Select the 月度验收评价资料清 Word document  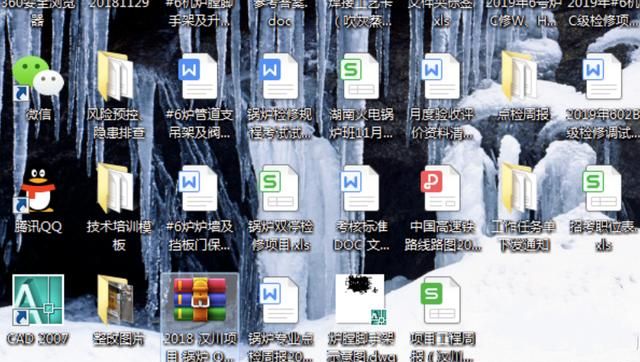point(441,77)
